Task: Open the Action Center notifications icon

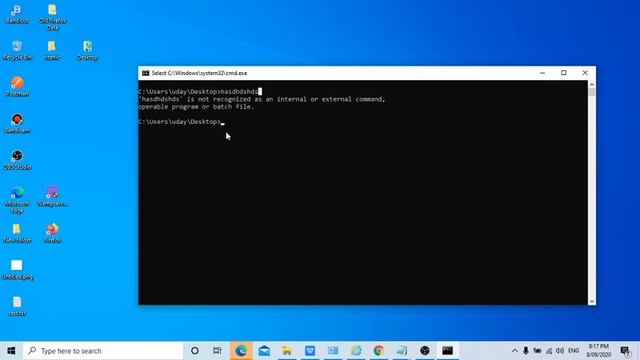Action: coord(625,351)
